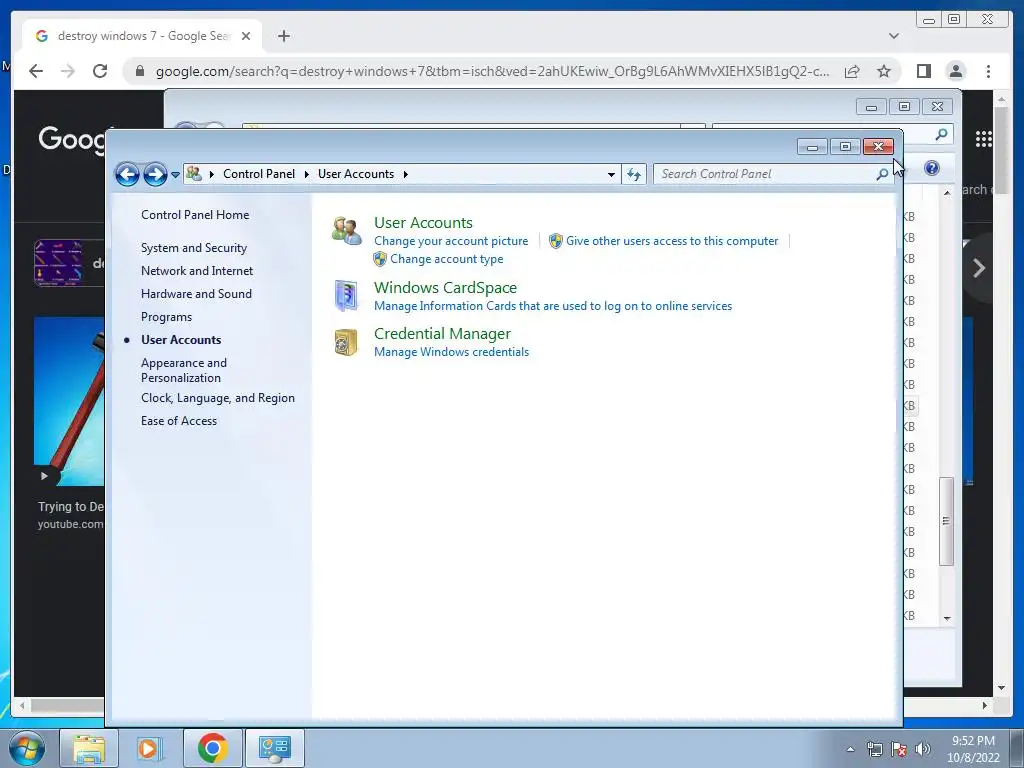Click the share page icon in Chrome
The image size is (1024, 768).
point(852,71)
